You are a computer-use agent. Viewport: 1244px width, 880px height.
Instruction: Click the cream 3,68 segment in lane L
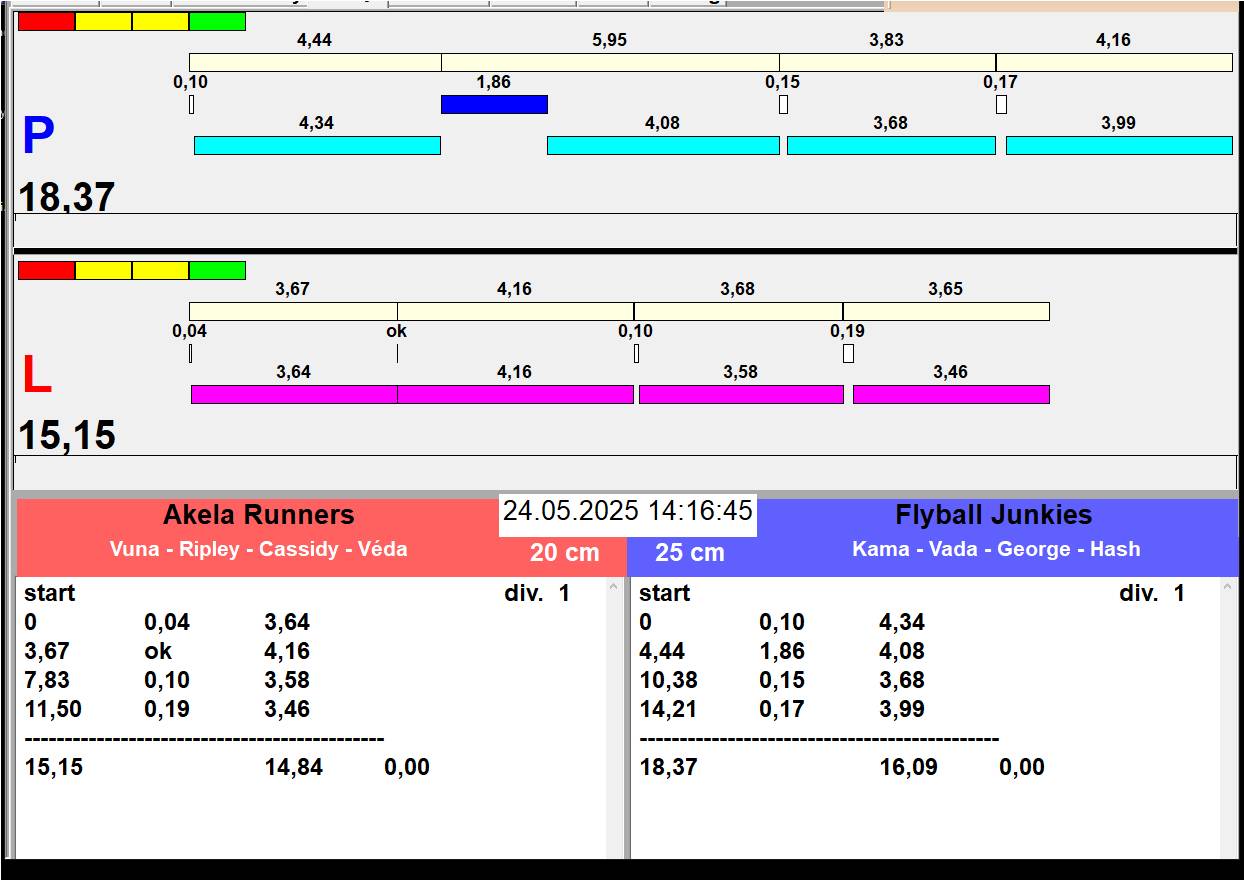[x=738, y=311]
